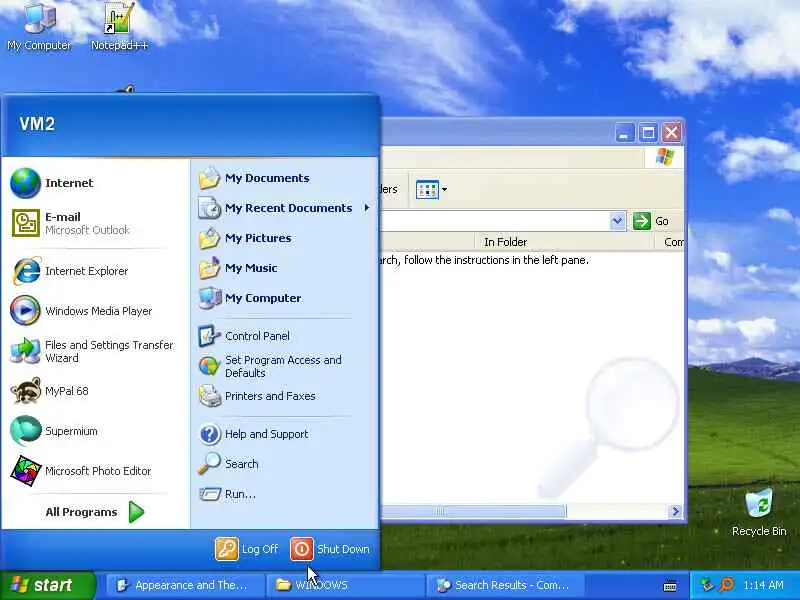Open Printers and Faxes
Screen dimensions: 800x600
click(284, 396)
